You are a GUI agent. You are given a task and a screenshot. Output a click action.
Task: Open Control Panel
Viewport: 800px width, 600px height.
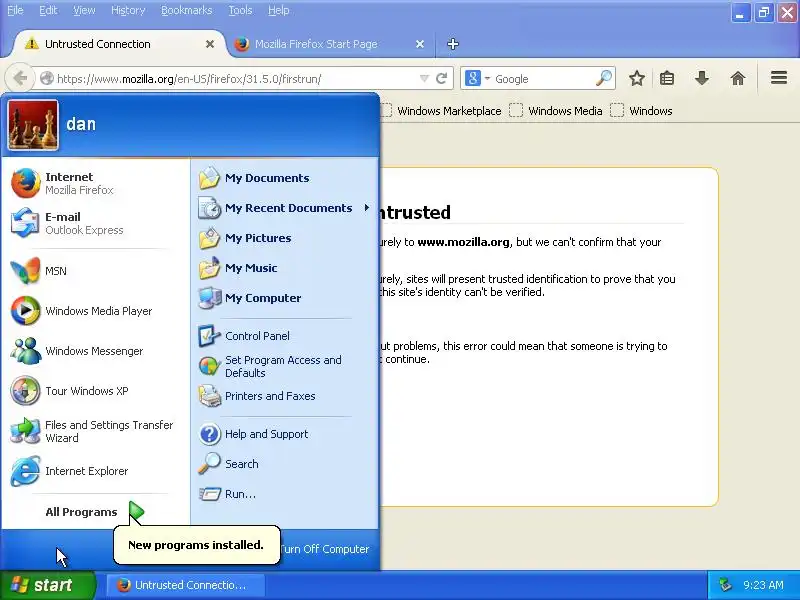click(x=285, y=336)
